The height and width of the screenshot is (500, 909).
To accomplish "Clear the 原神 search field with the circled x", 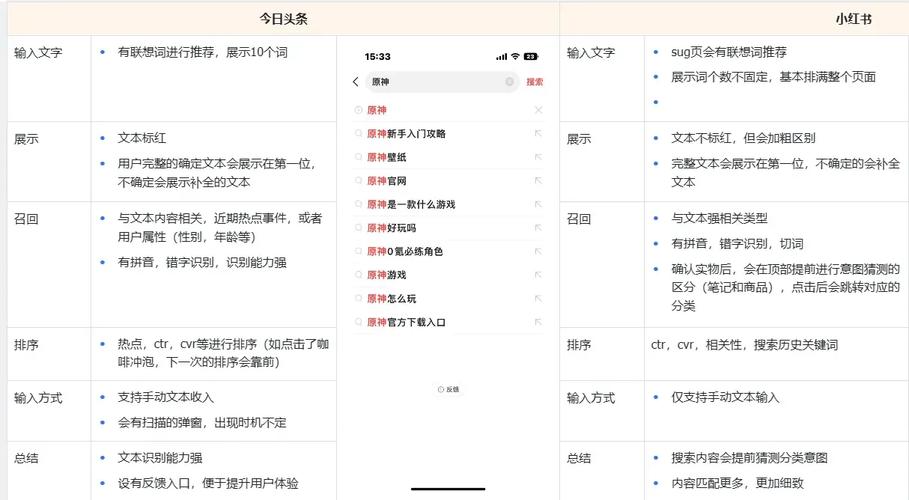I will pos(509,82).
